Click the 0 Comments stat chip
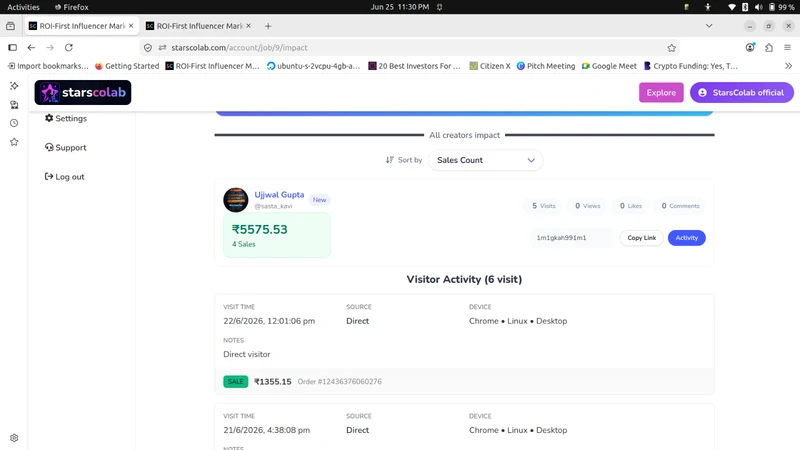The height and width of the screenshot is (450, 800). click(681, 206)
